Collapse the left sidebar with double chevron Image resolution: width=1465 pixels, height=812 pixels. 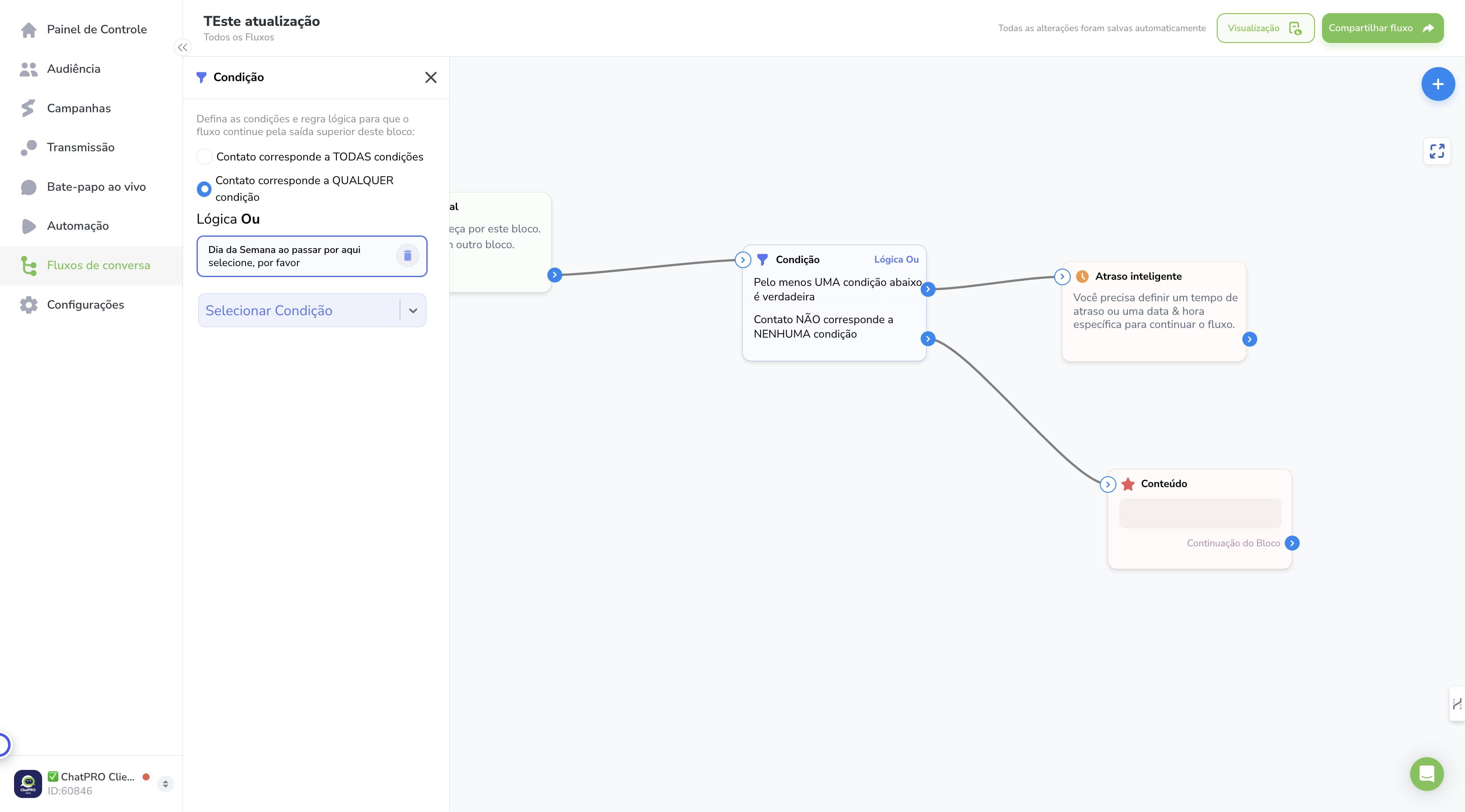(182, 48)
